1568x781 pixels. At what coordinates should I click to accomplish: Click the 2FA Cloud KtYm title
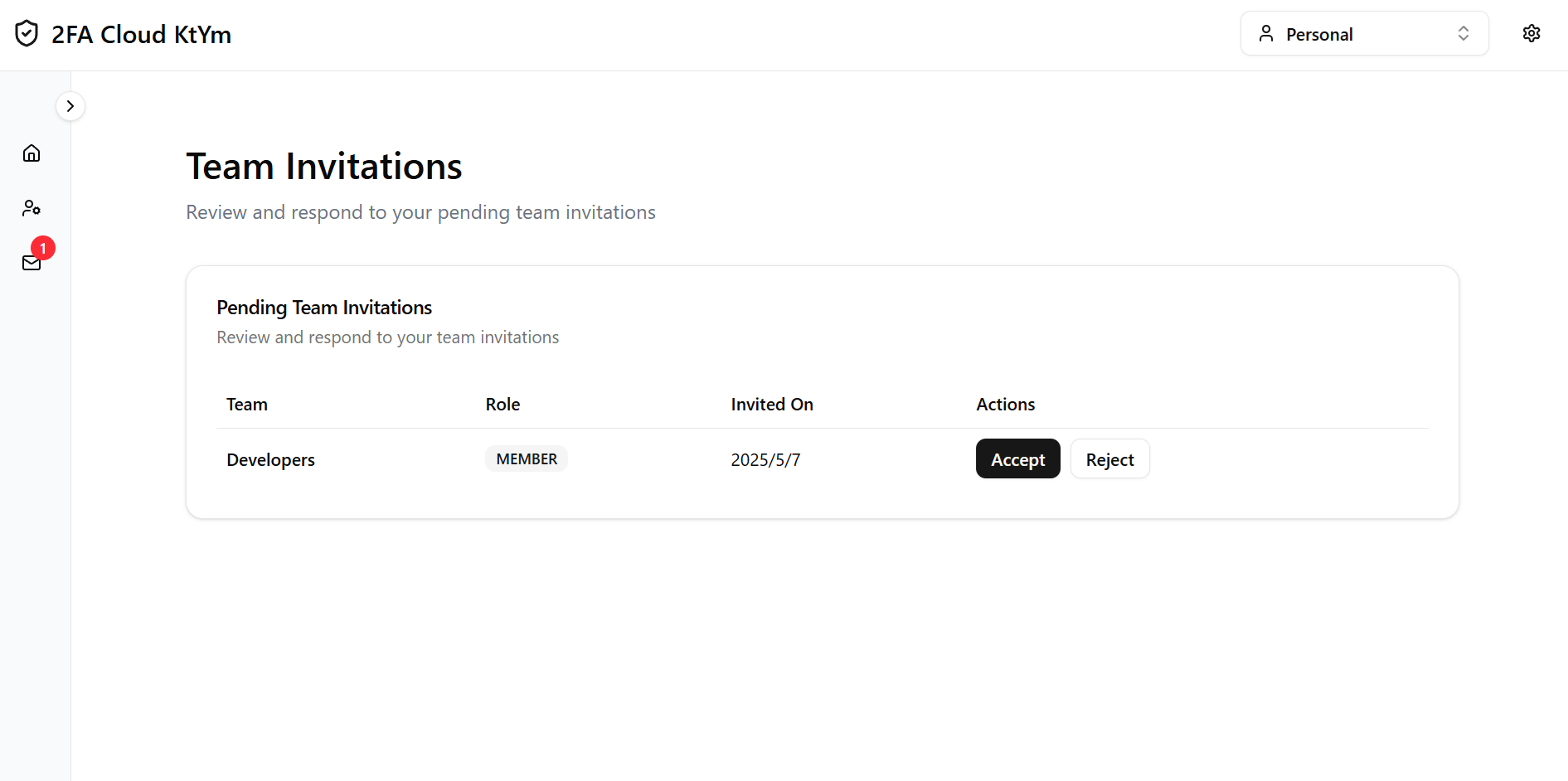coord(141,35)
